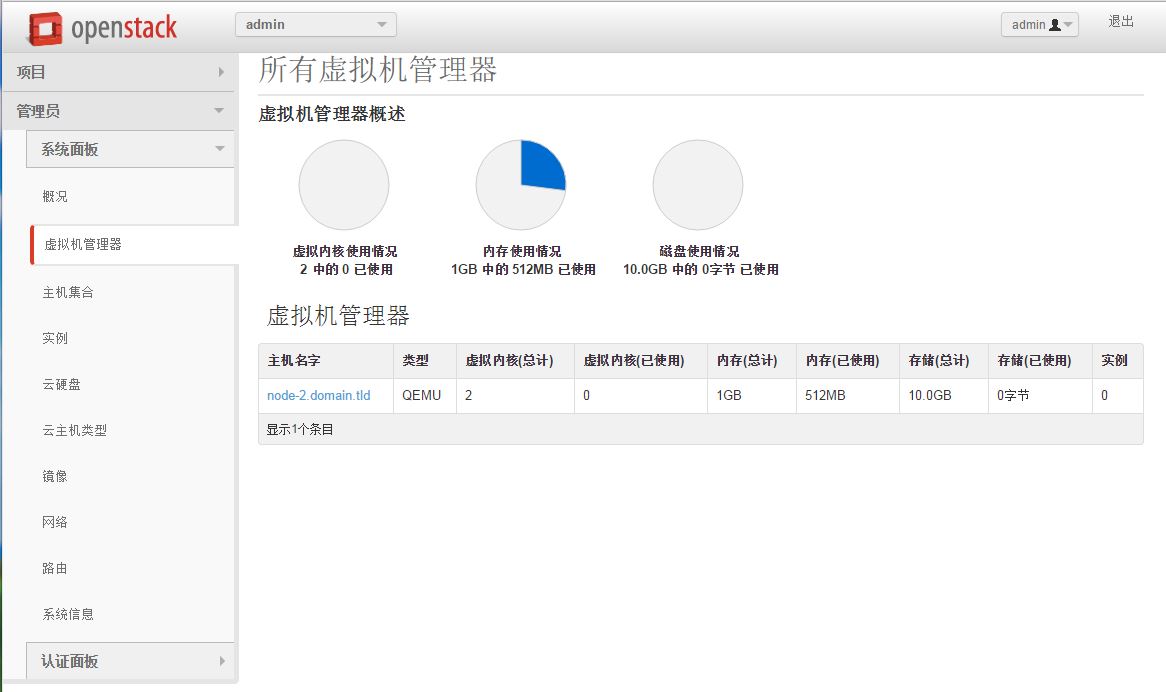Click the admin user profile icon

[x=1054, y=25]
